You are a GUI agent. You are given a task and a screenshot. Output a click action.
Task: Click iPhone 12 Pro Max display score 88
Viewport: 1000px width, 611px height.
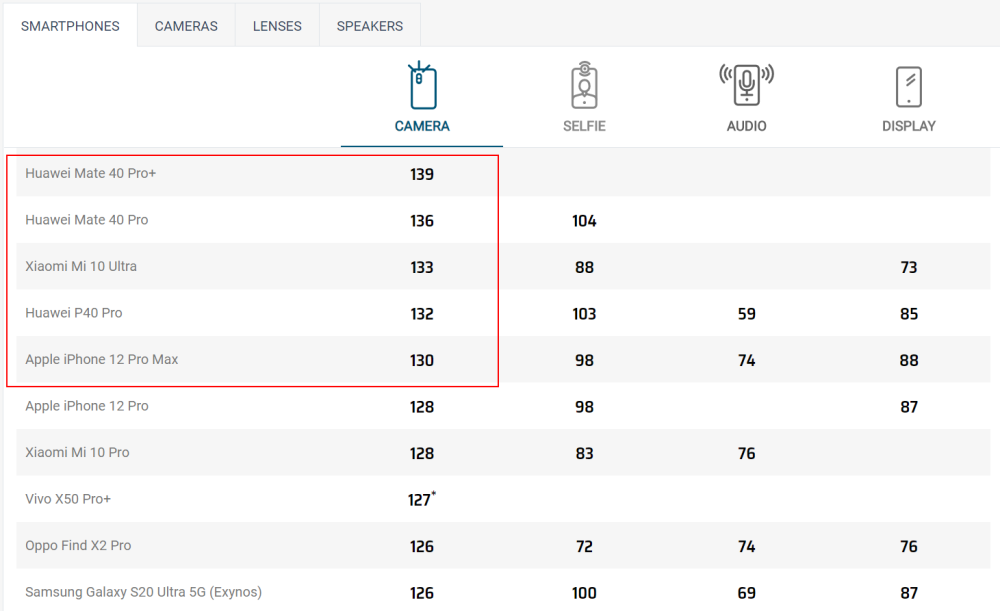[x=909, y=360]
